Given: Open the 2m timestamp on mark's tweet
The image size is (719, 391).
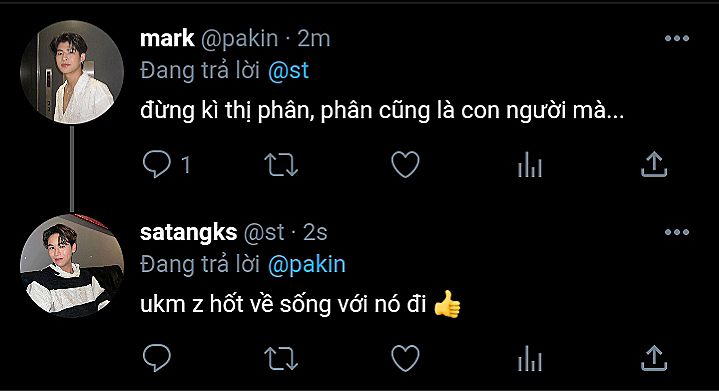Looking at the screenshot, I should (314, 39).
